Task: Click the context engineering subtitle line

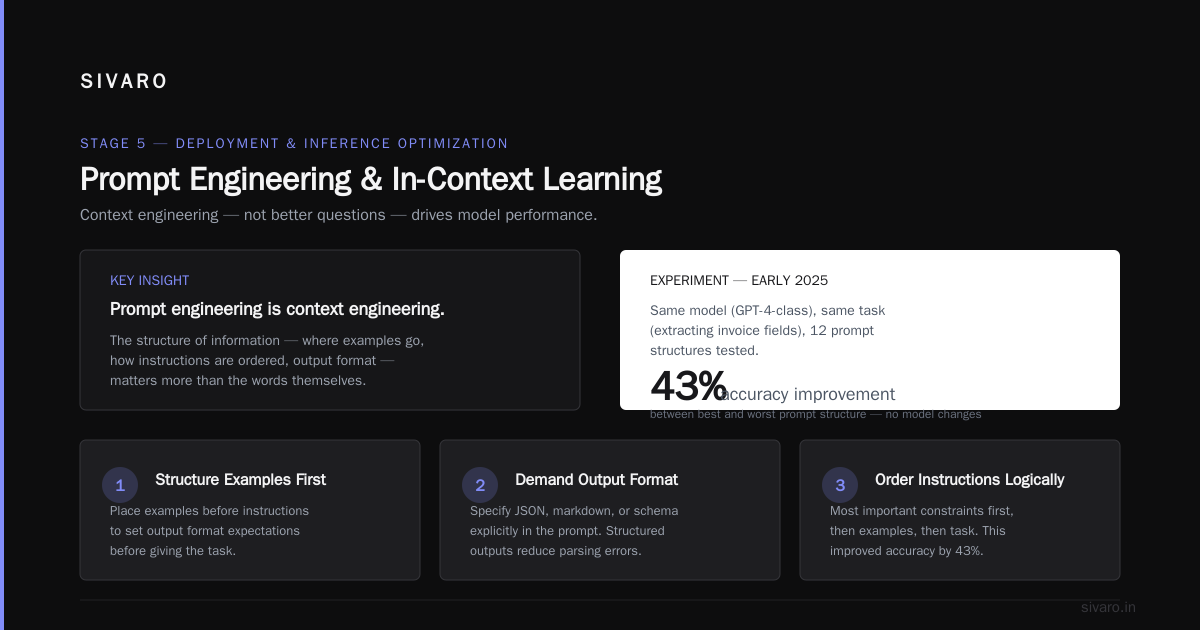Action: click(x=339, y=215)
